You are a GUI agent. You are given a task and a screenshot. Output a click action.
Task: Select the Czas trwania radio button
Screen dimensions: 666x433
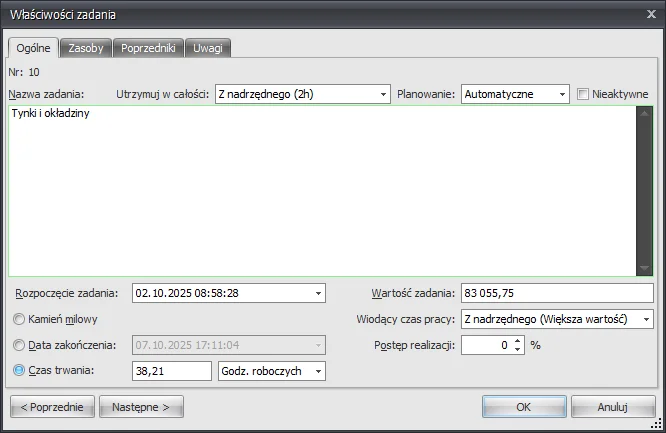(x=19, y=371)
